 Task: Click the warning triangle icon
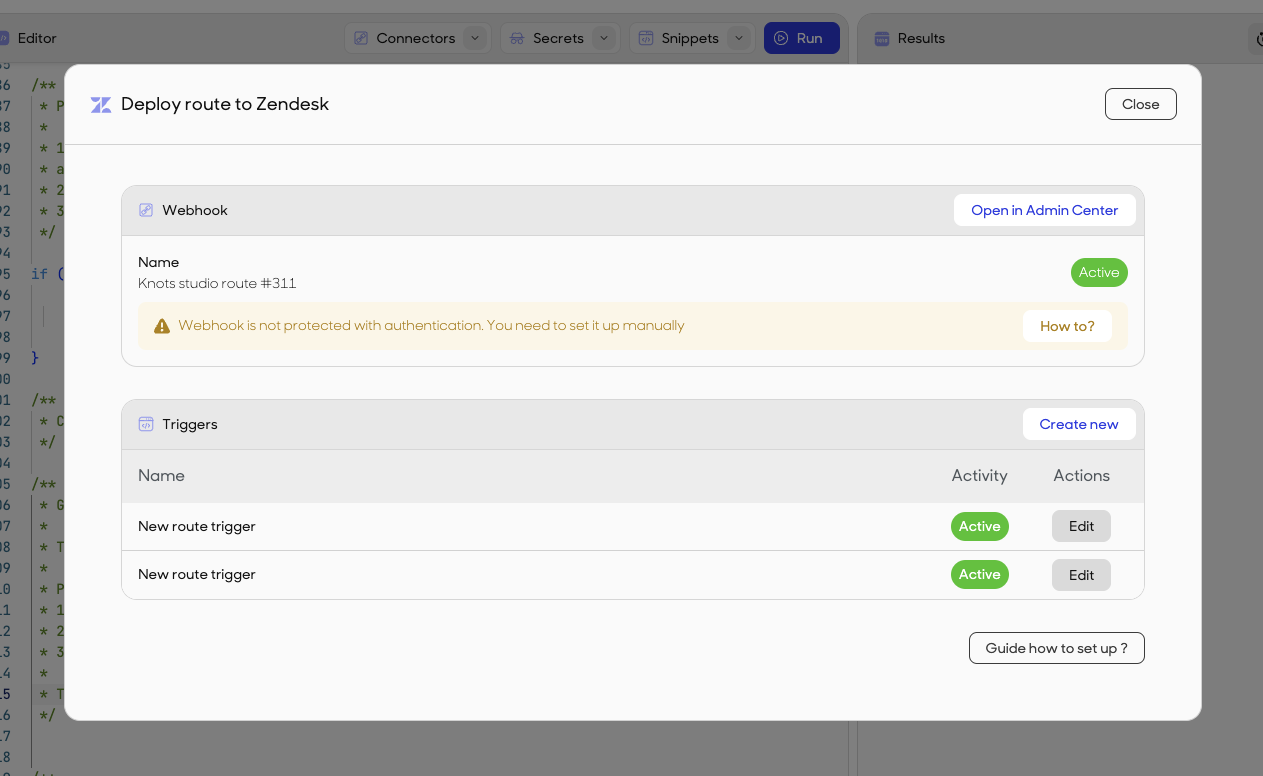click(x=162, y=326)
